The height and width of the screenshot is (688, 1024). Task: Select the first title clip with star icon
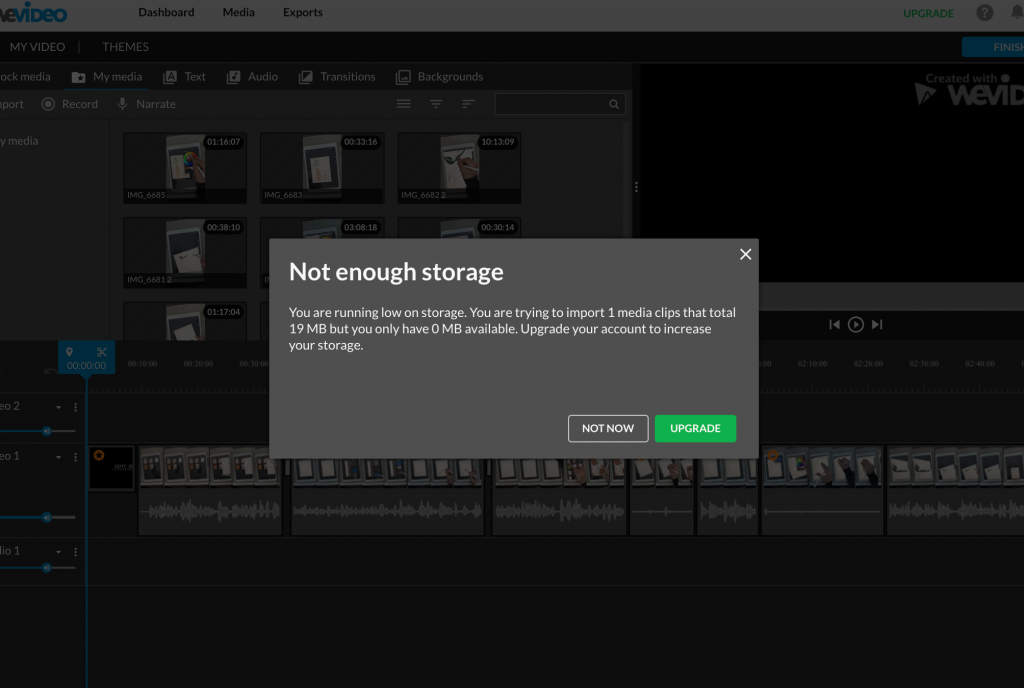[112, 468]
